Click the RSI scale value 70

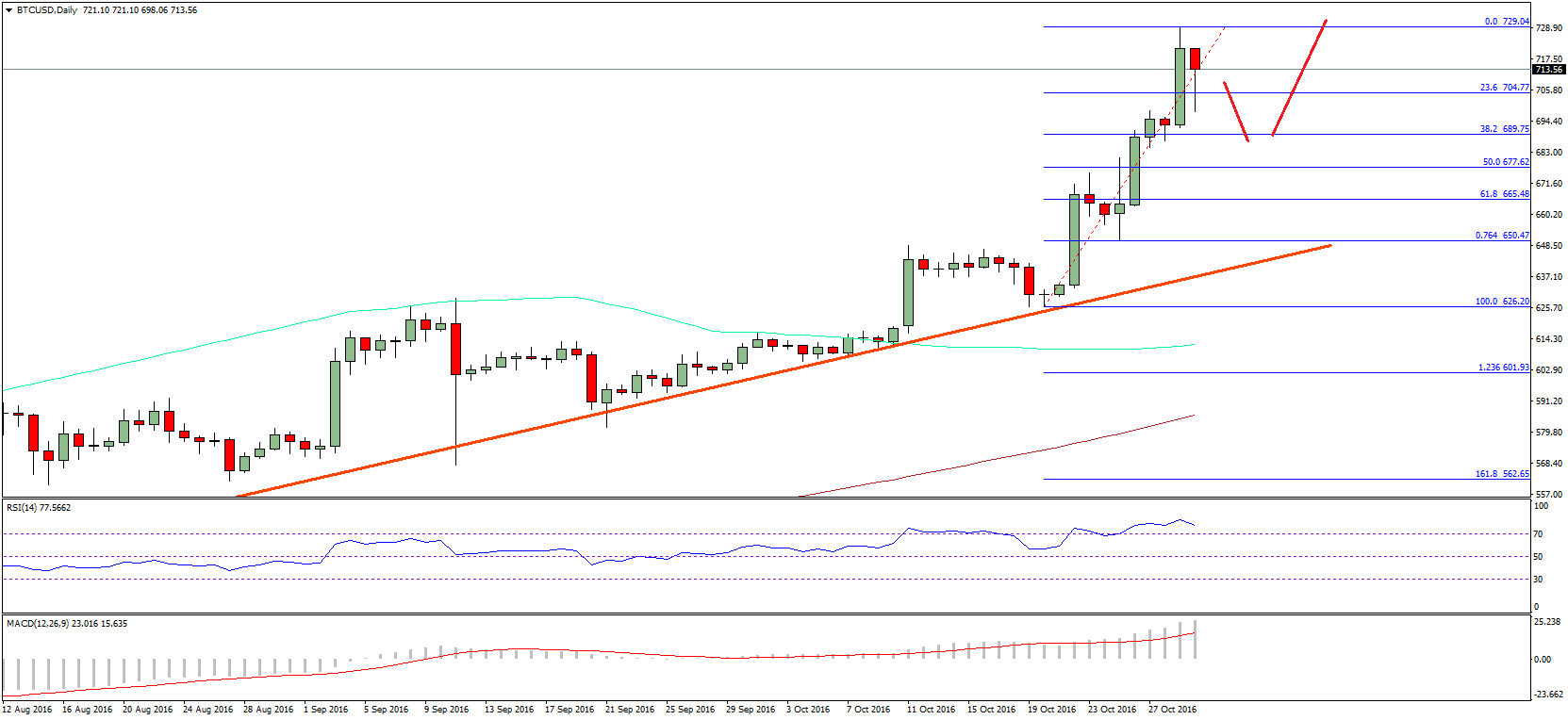(x=1539, y=534)
